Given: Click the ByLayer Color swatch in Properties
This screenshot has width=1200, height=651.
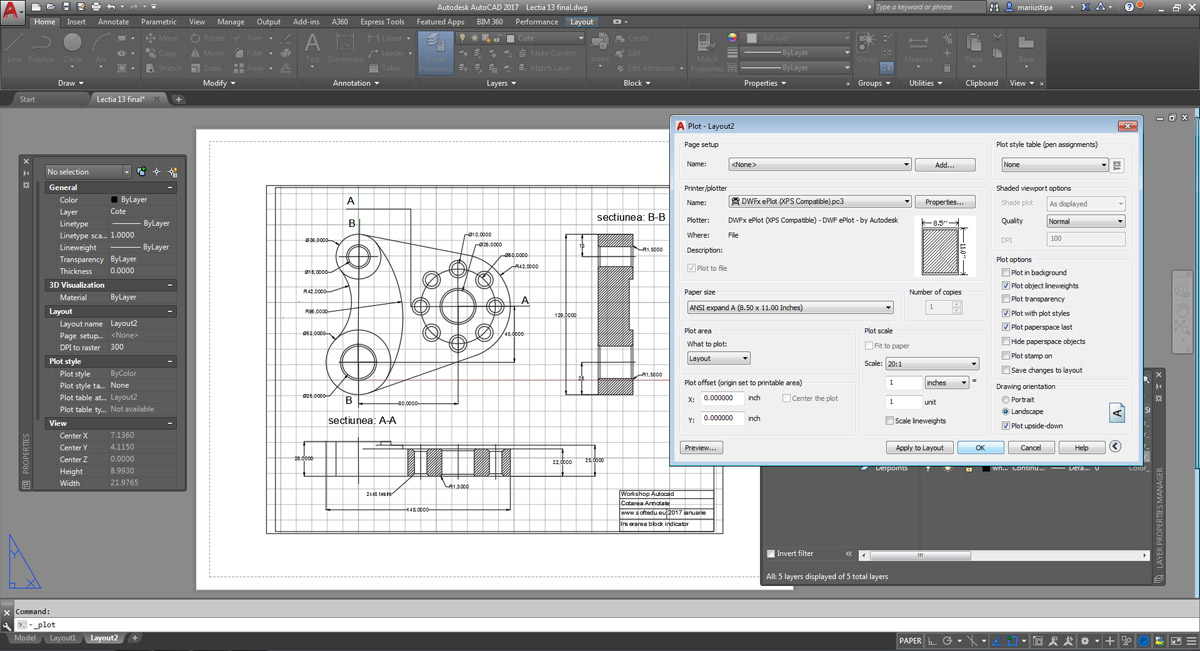Looking at the screenshot, I should 115,200.
